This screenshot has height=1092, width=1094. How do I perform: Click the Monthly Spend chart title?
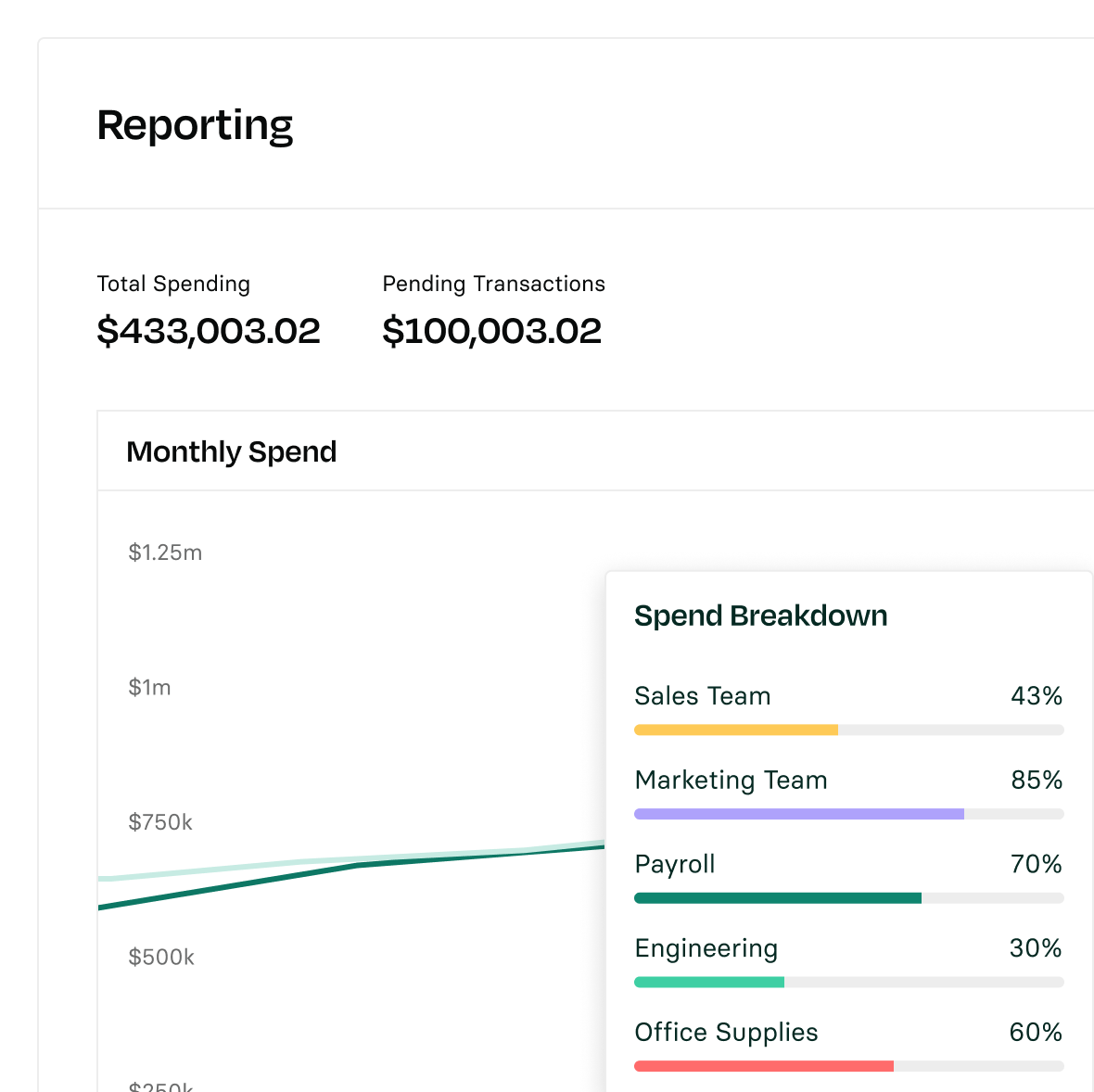(x=231, y=451)
